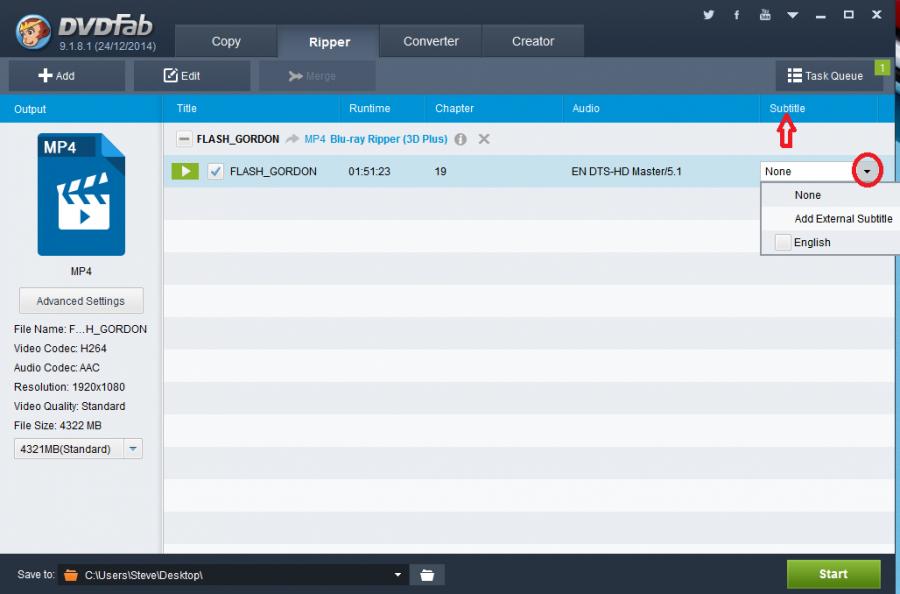The width and height of the screenshot is (900, 594).
Task: Browse for output folder icon
Action: pos(427,574)
